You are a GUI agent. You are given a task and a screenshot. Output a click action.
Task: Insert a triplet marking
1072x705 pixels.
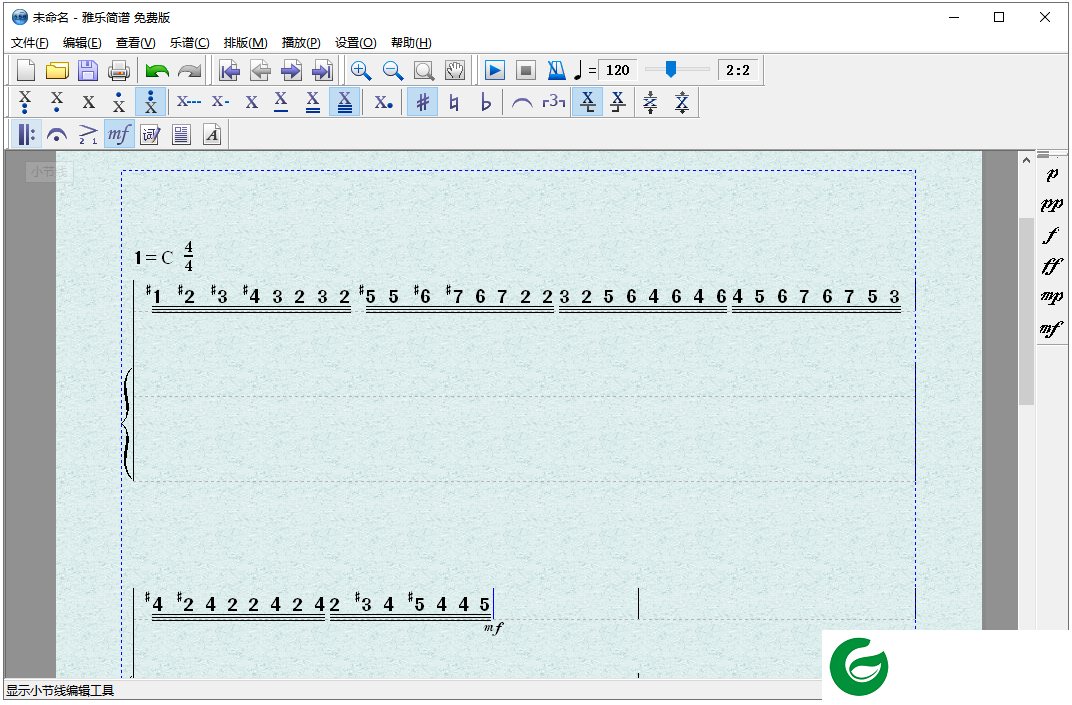(554, 103)
